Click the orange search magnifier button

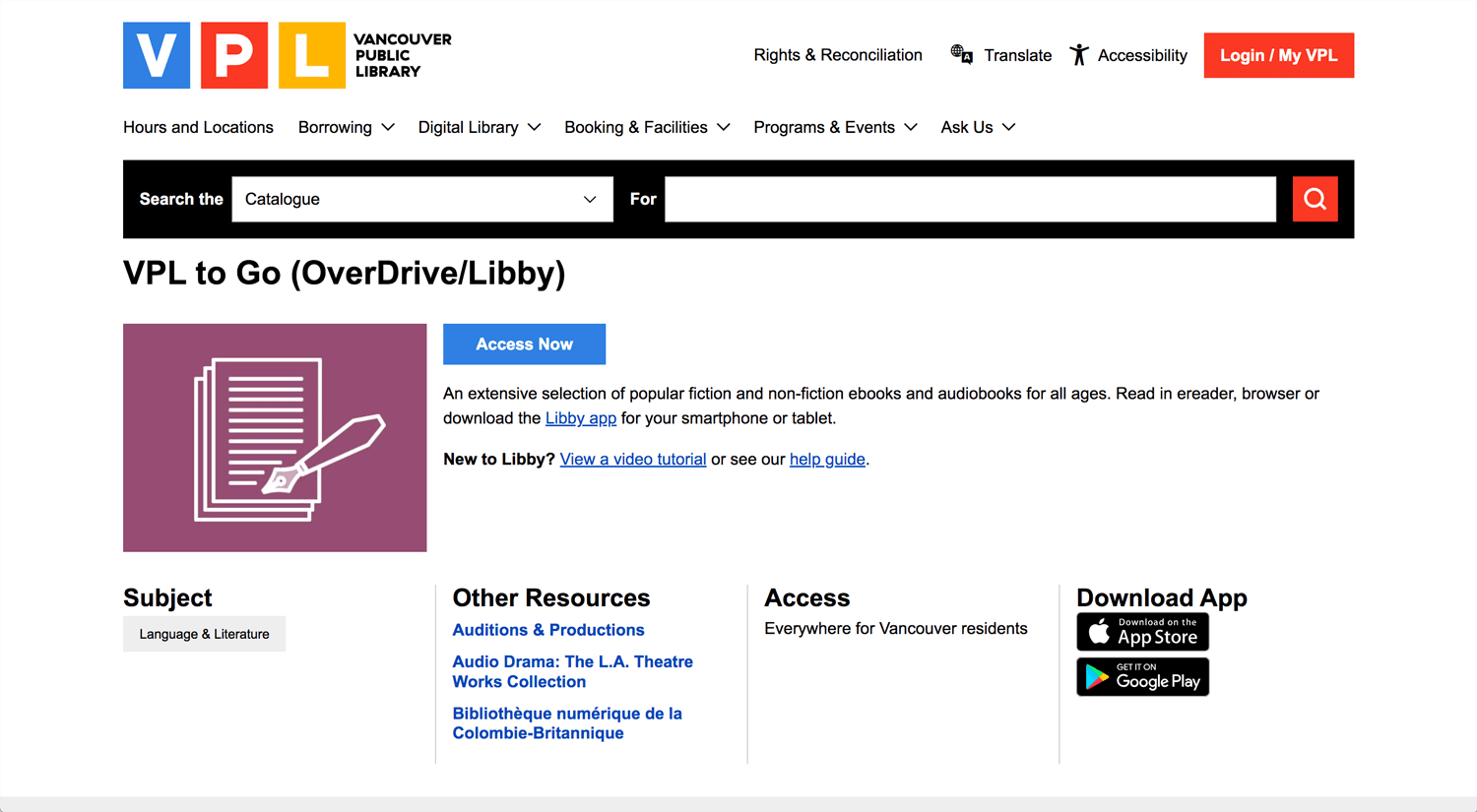[1315, 199]
